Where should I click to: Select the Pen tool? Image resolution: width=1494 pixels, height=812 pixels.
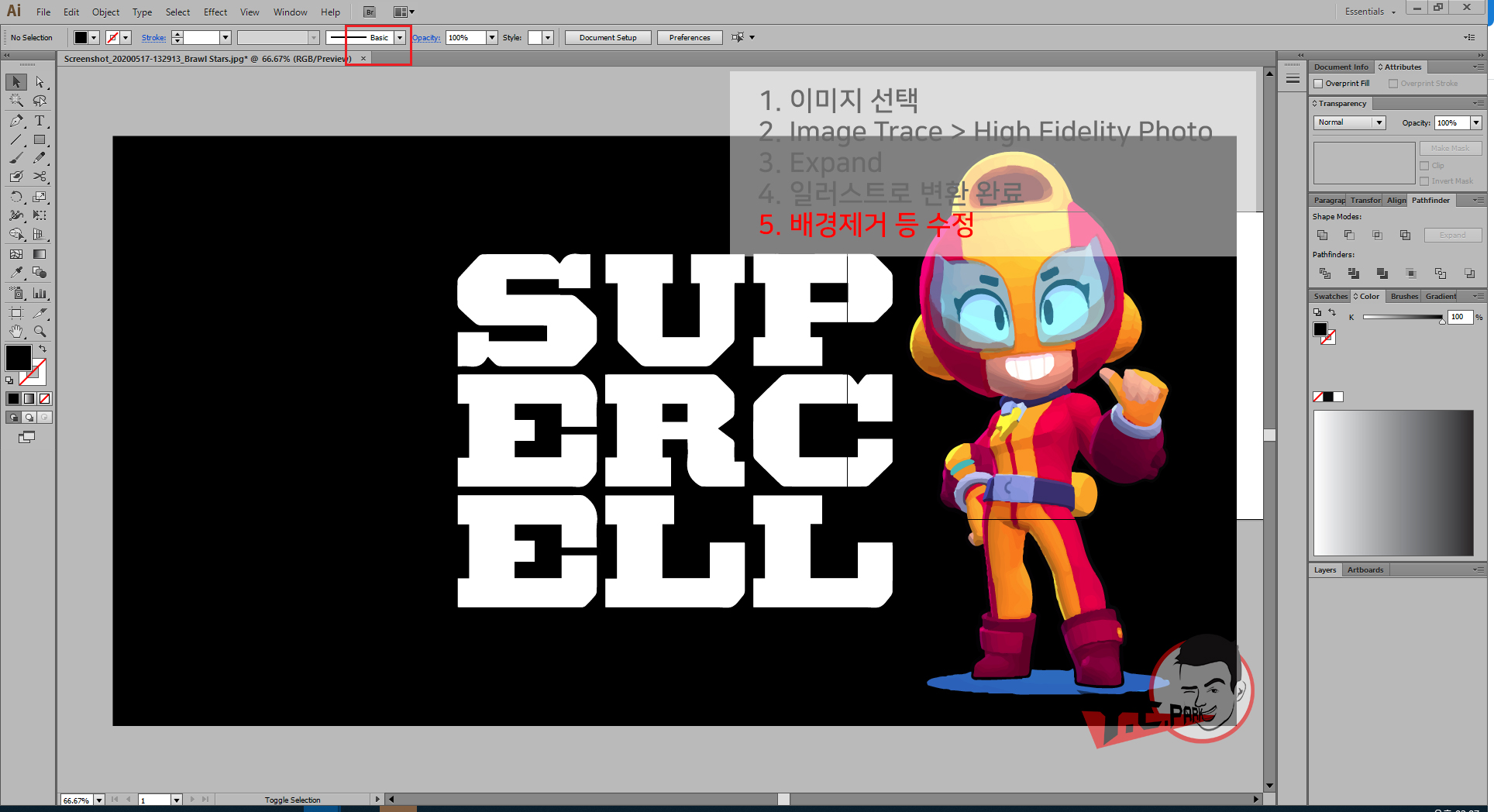[x=16, y=121]
